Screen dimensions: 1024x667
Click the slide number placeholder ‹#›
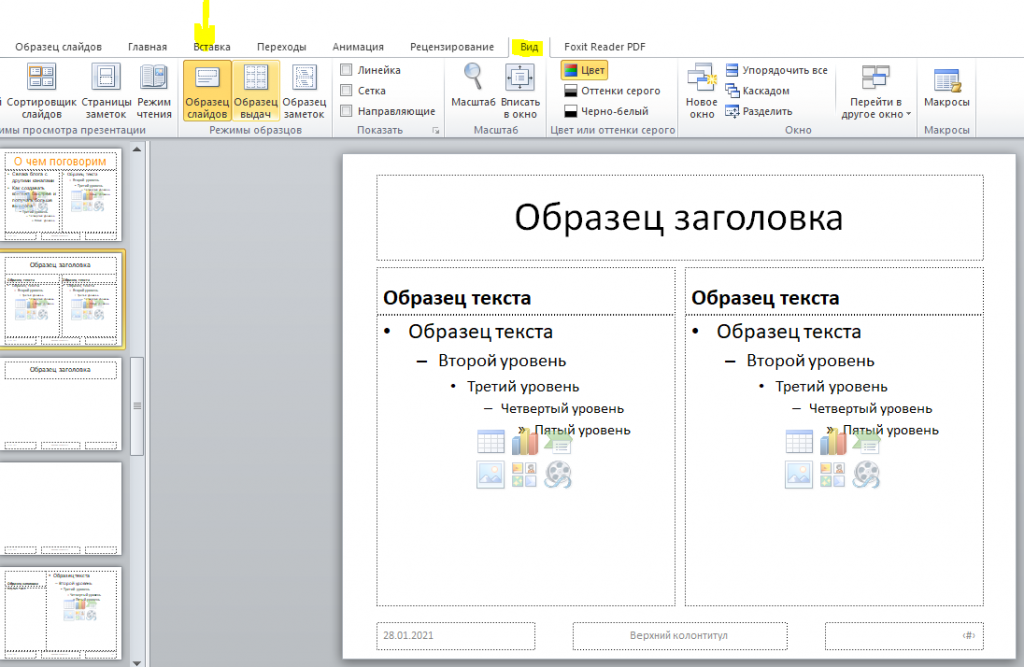(904, 636)
